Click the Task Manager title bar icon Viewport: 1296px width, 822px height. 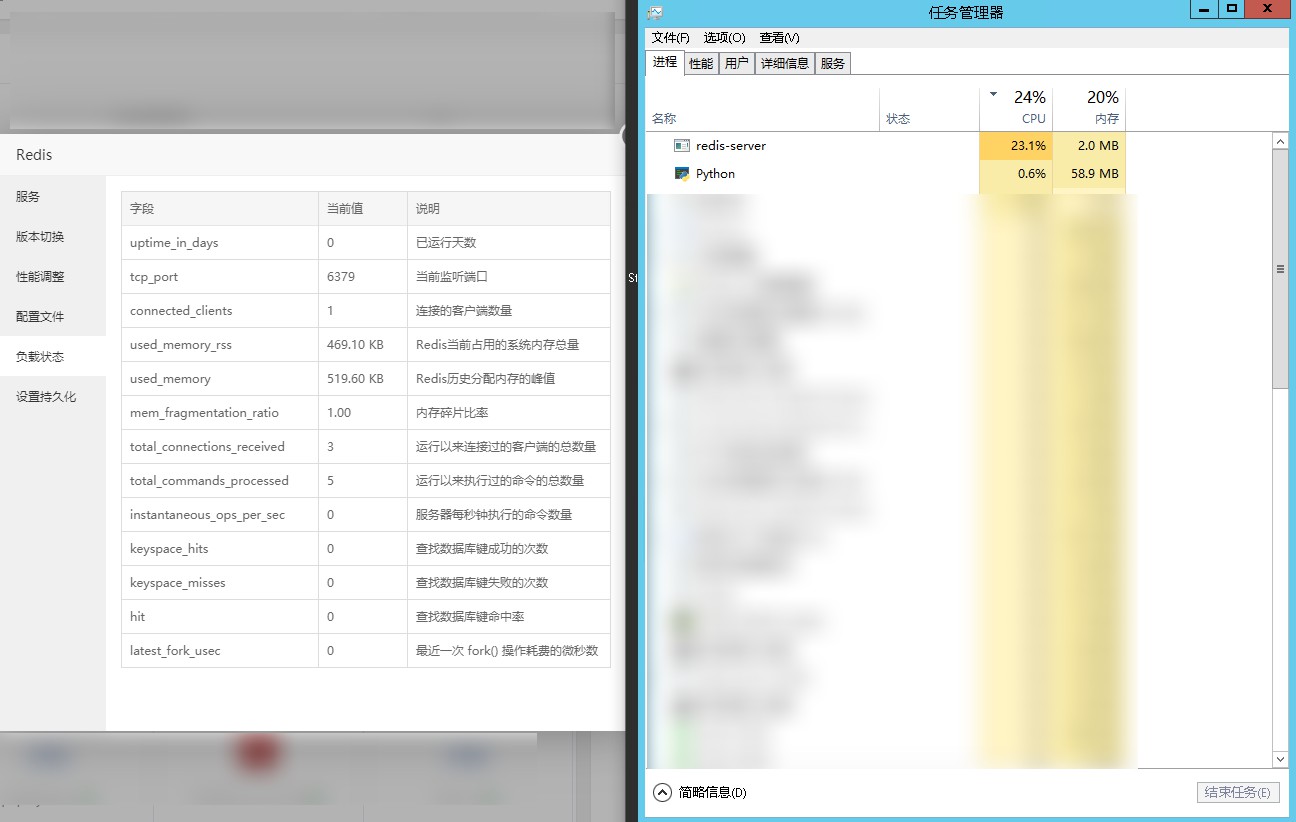[655, 12]
